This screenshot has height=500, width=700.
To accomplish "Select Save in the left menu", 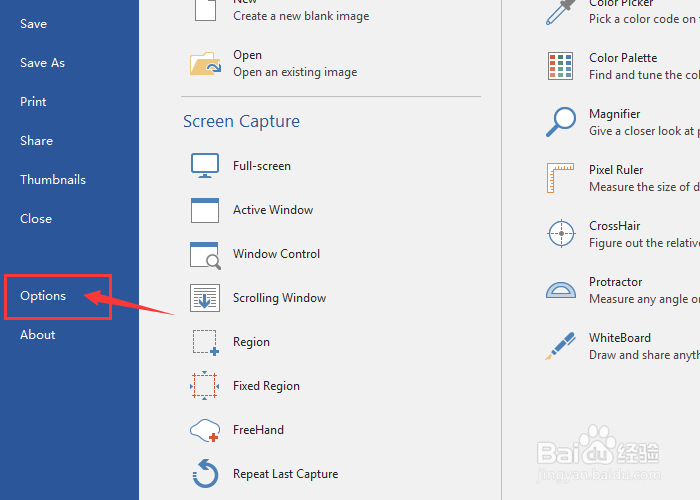I will [33, 24].
